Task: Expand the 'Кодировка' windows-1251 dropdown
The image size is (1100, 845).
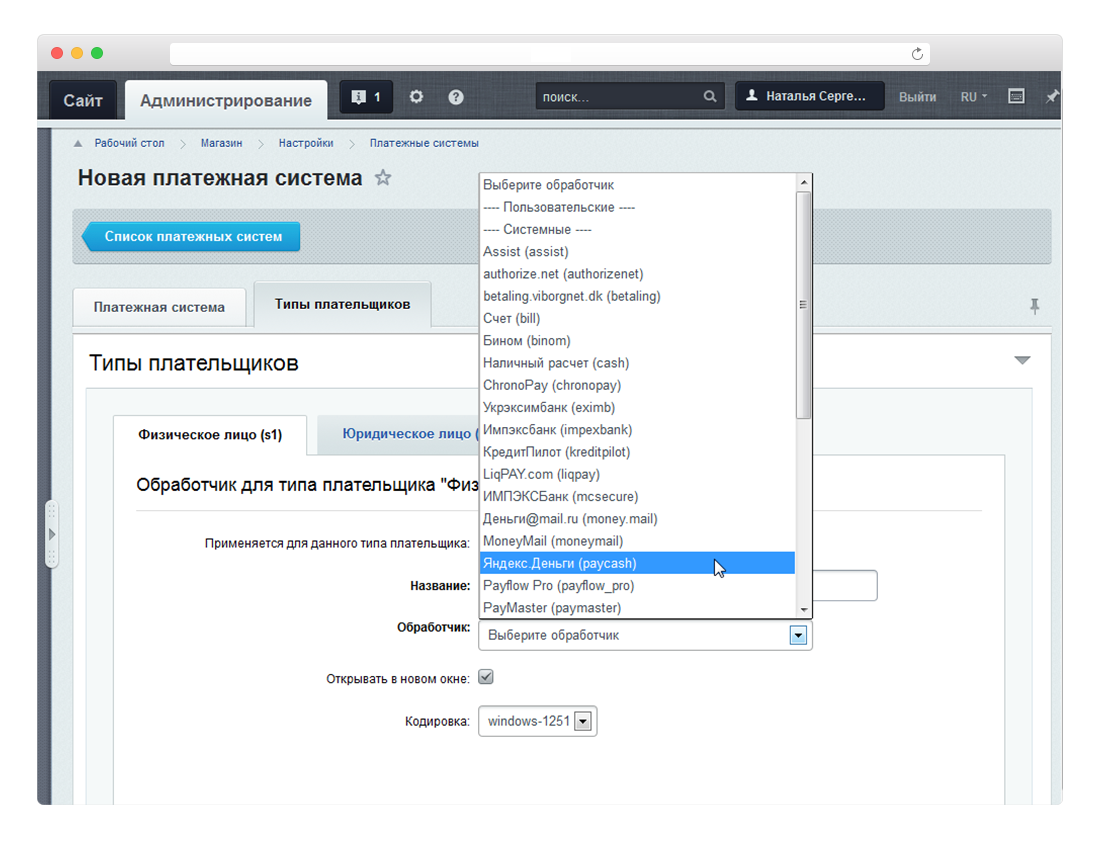Action: 584,722
